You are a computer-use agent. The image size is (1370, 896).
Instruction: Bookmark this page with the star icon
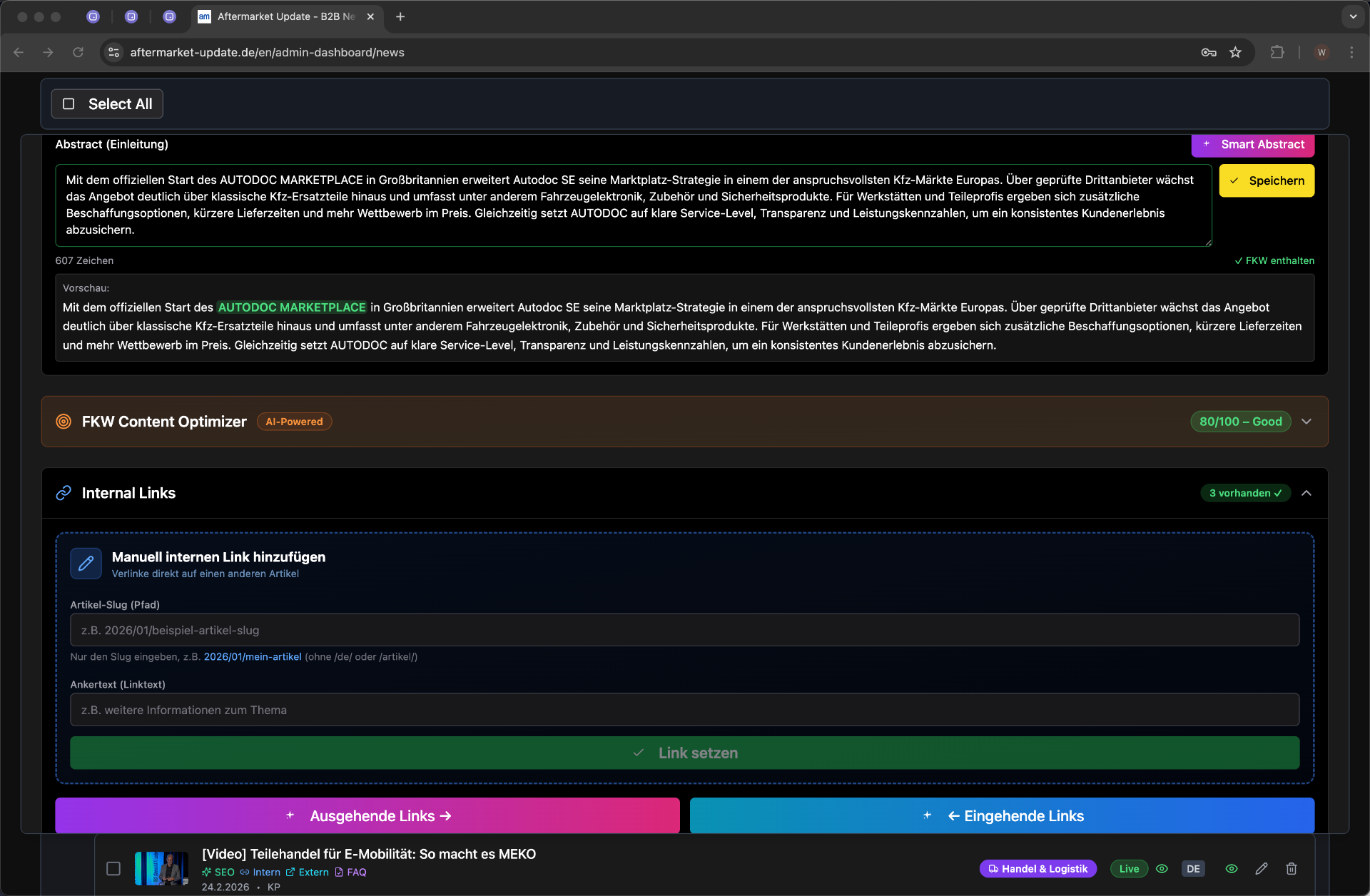click(1235, 52)
